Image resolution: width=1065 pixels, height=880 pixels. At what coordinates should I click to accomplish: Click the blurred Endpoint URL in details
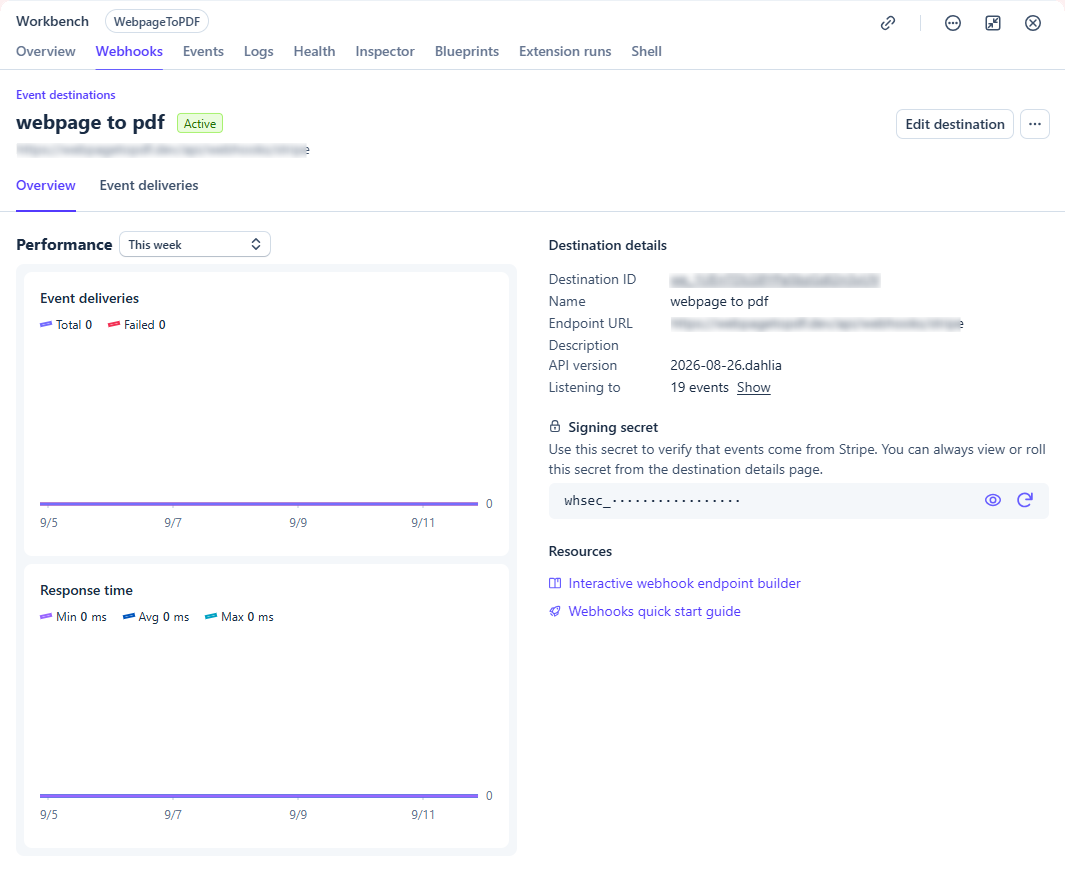point(816,324)
